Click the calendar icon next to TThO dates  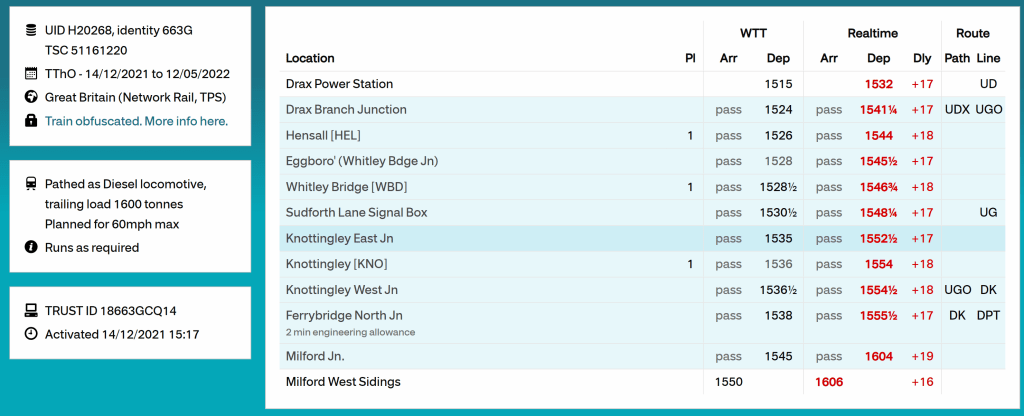(x=30, y=74)
